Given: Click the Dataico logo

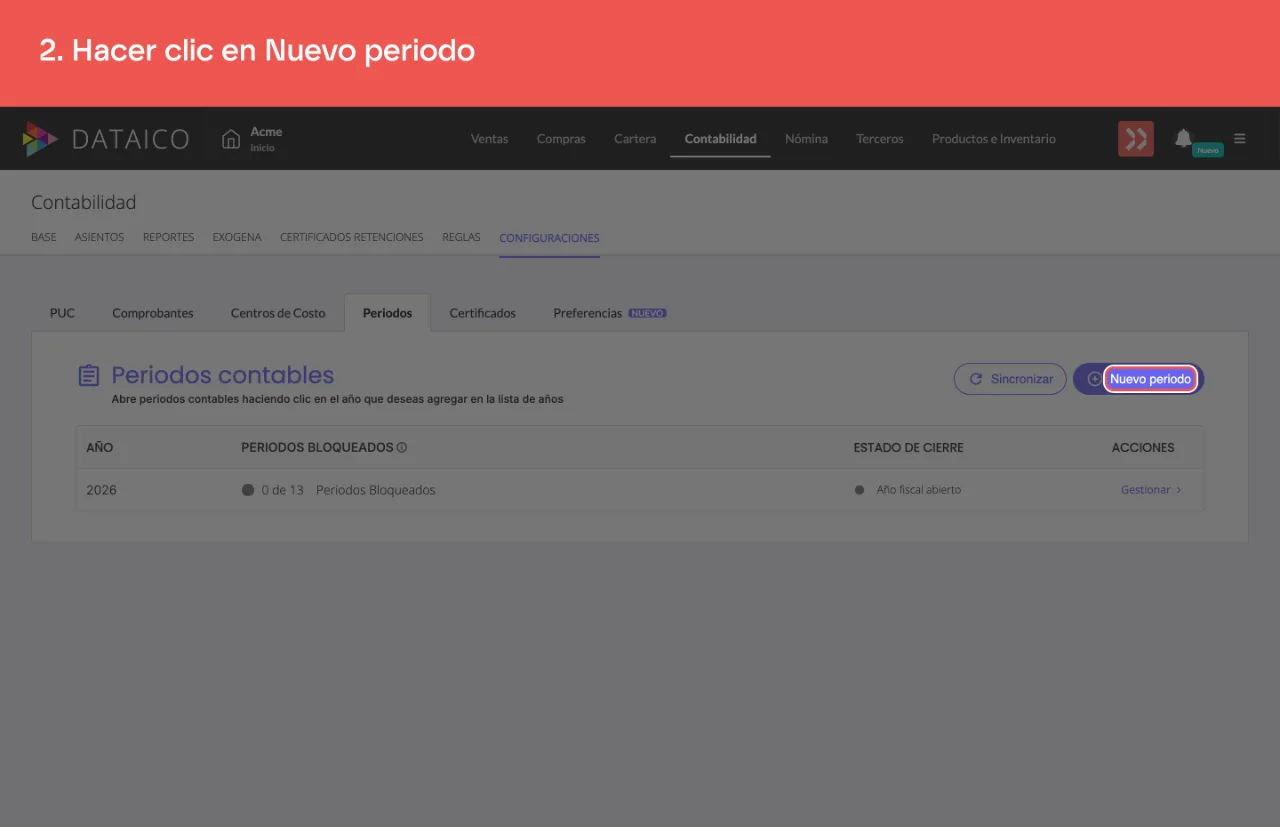Looking at the screenshot, I should pos(106,139).
